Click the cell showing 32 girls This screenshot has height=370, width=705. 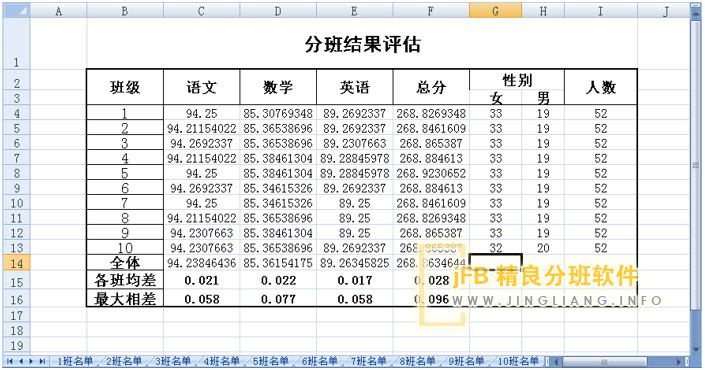(x=495, y=248)
